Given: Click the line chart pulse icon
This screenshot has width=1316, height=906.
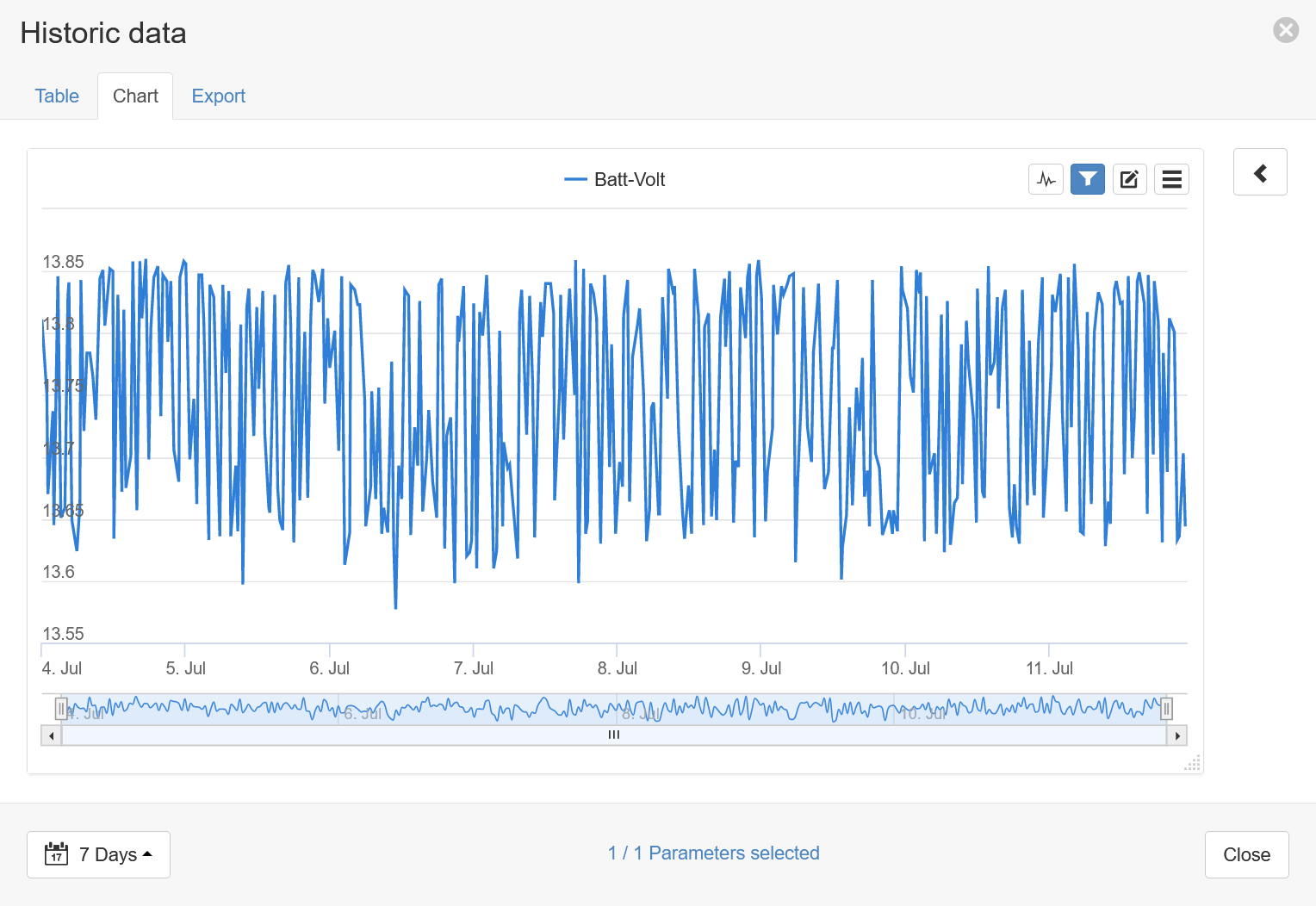Looking at the screenshot, I should coord(1046,179).
